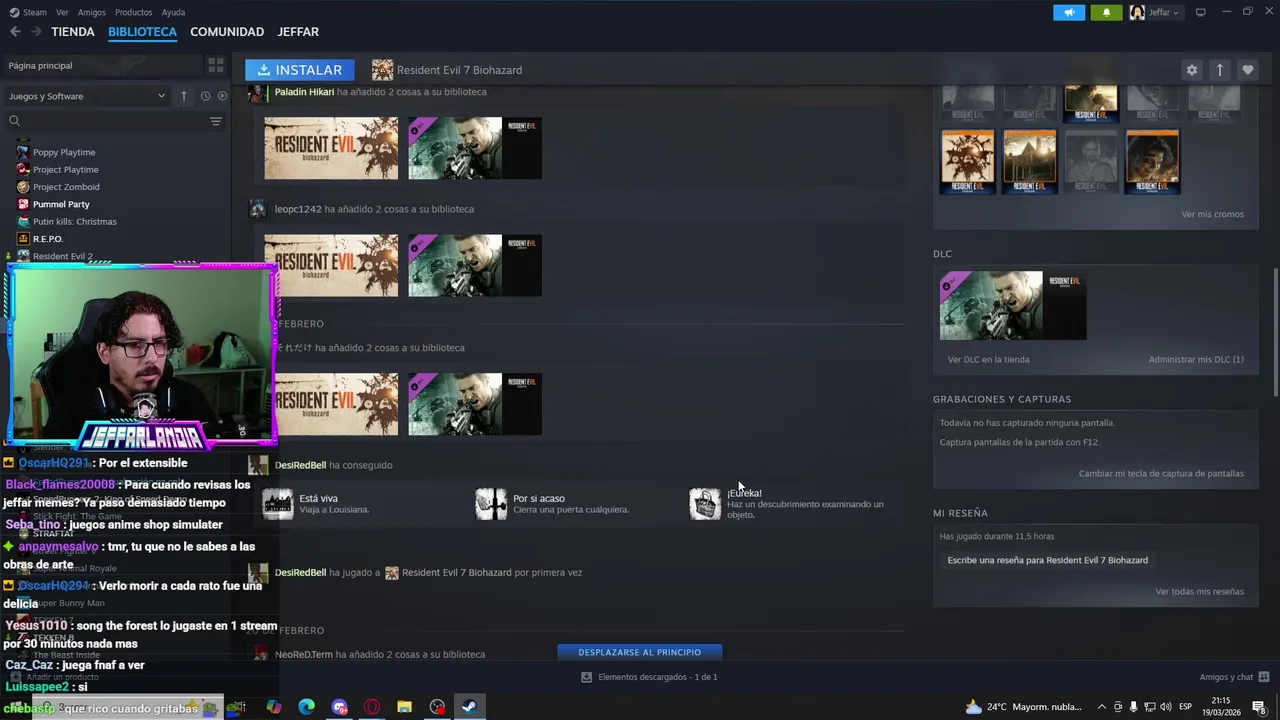Screen dimensions: 1280x720
Task: Open leopc1242's profile name
Action: pyautogui.click(x=298, y=209)
